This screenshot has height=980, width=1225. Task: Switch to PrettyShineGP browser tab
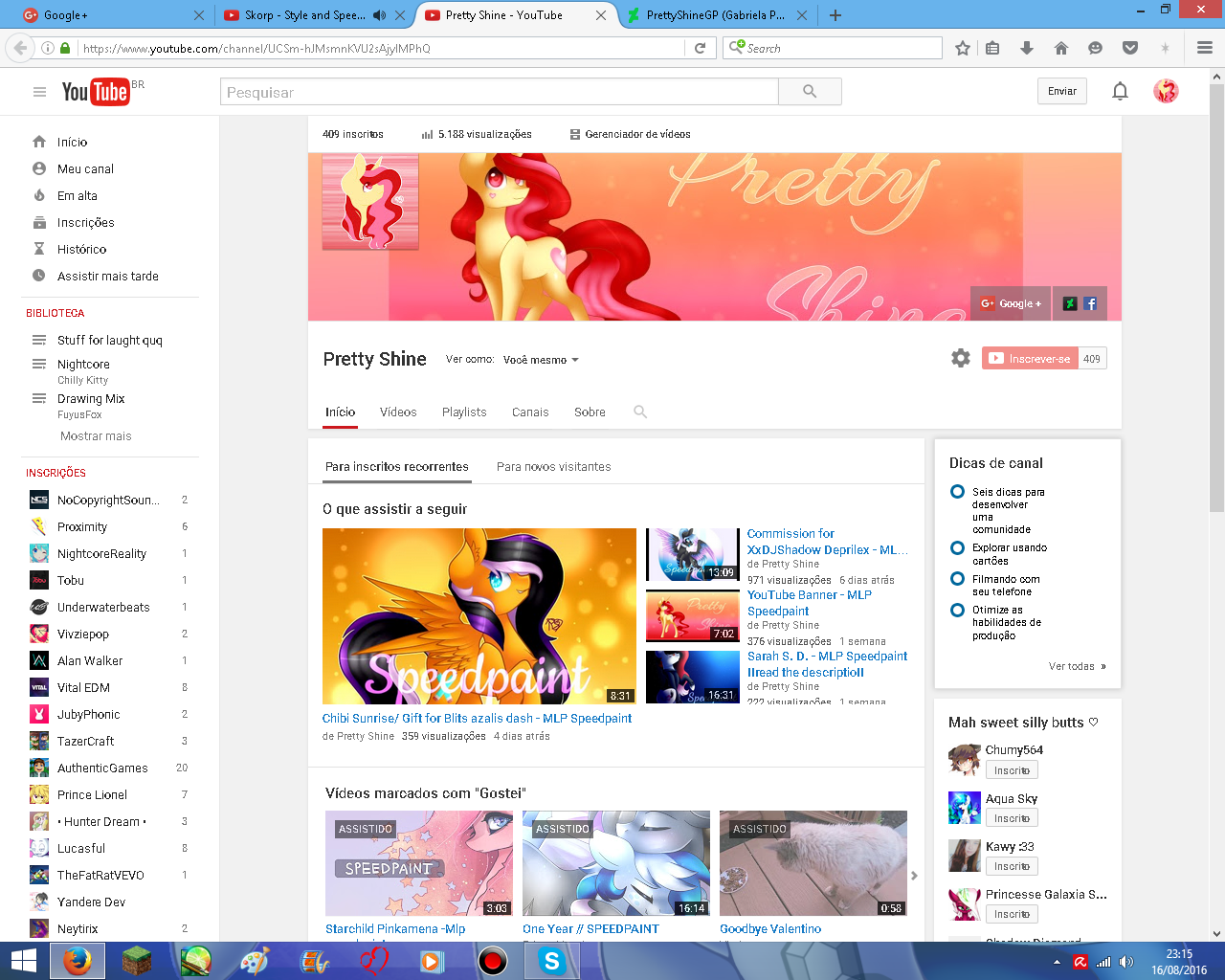pyautogui.click(x=716, y=15)
